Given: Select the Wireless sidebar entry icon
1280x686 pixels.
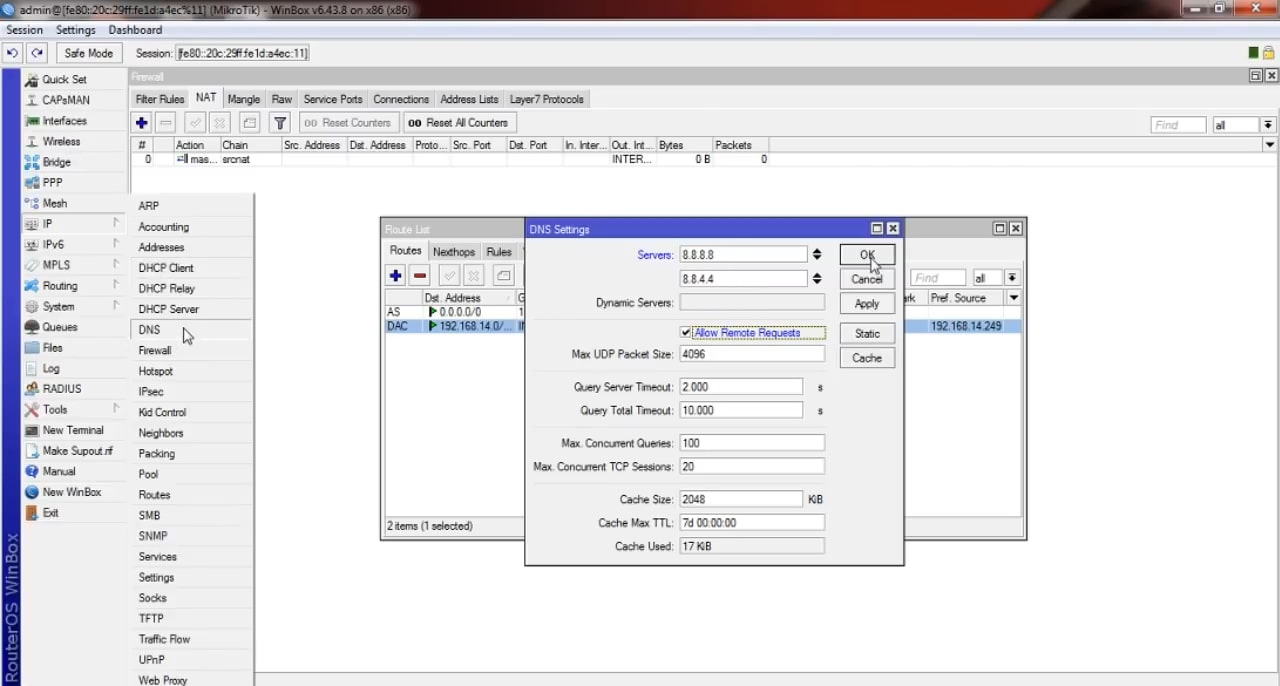Looking at the screenshot, I should click(31, 141).
